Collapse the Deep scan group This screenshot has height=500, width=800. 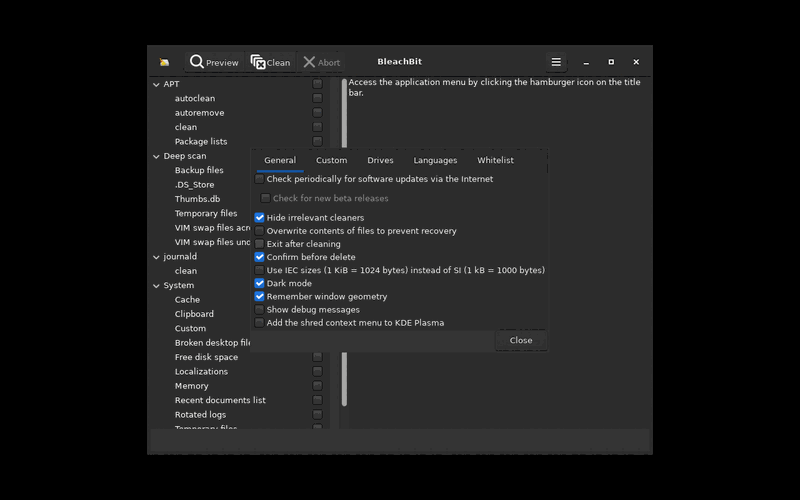pyautogui.click(x=156, y=157)
